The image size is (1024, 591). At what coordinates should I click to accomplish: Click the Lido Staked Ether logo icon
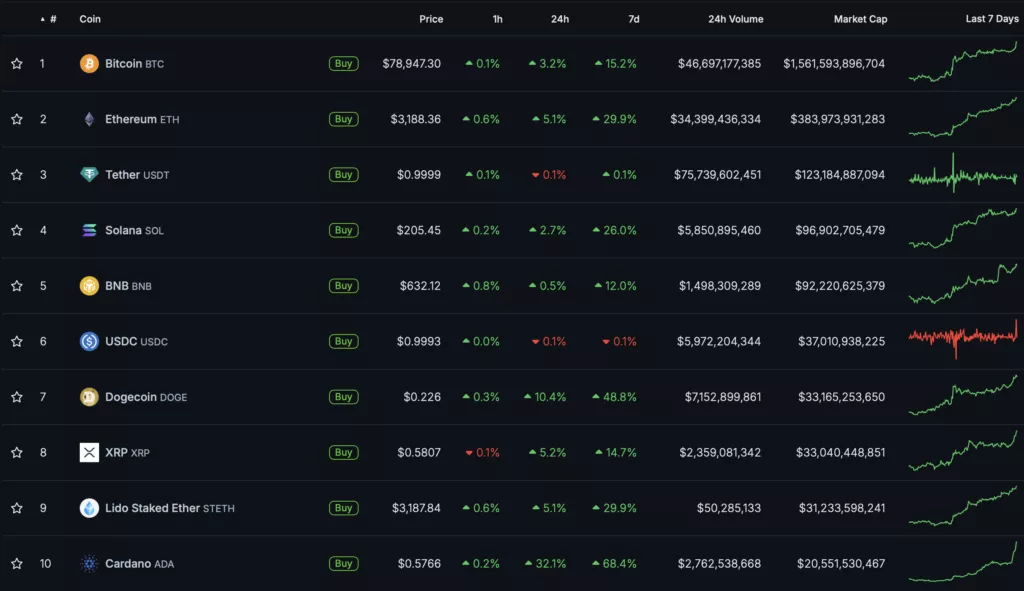coord(89,507)
